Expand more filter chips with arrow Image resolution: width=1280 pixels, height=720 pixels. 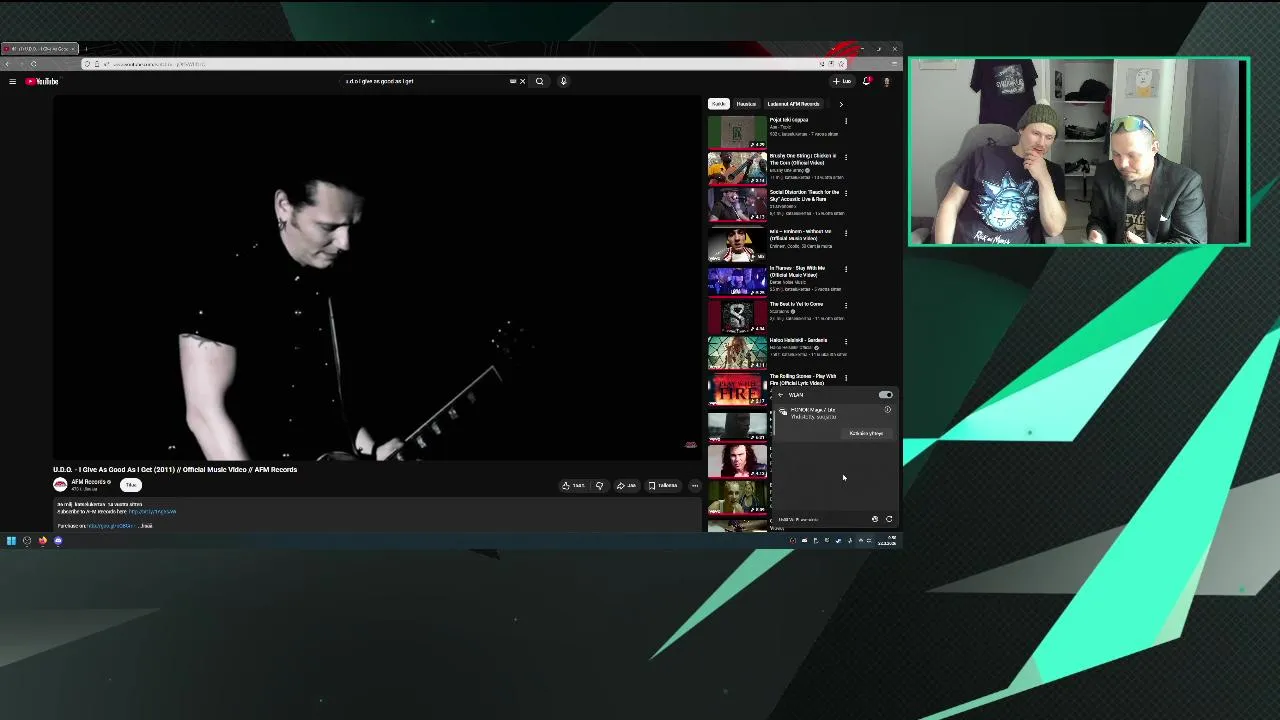point(840,104)
